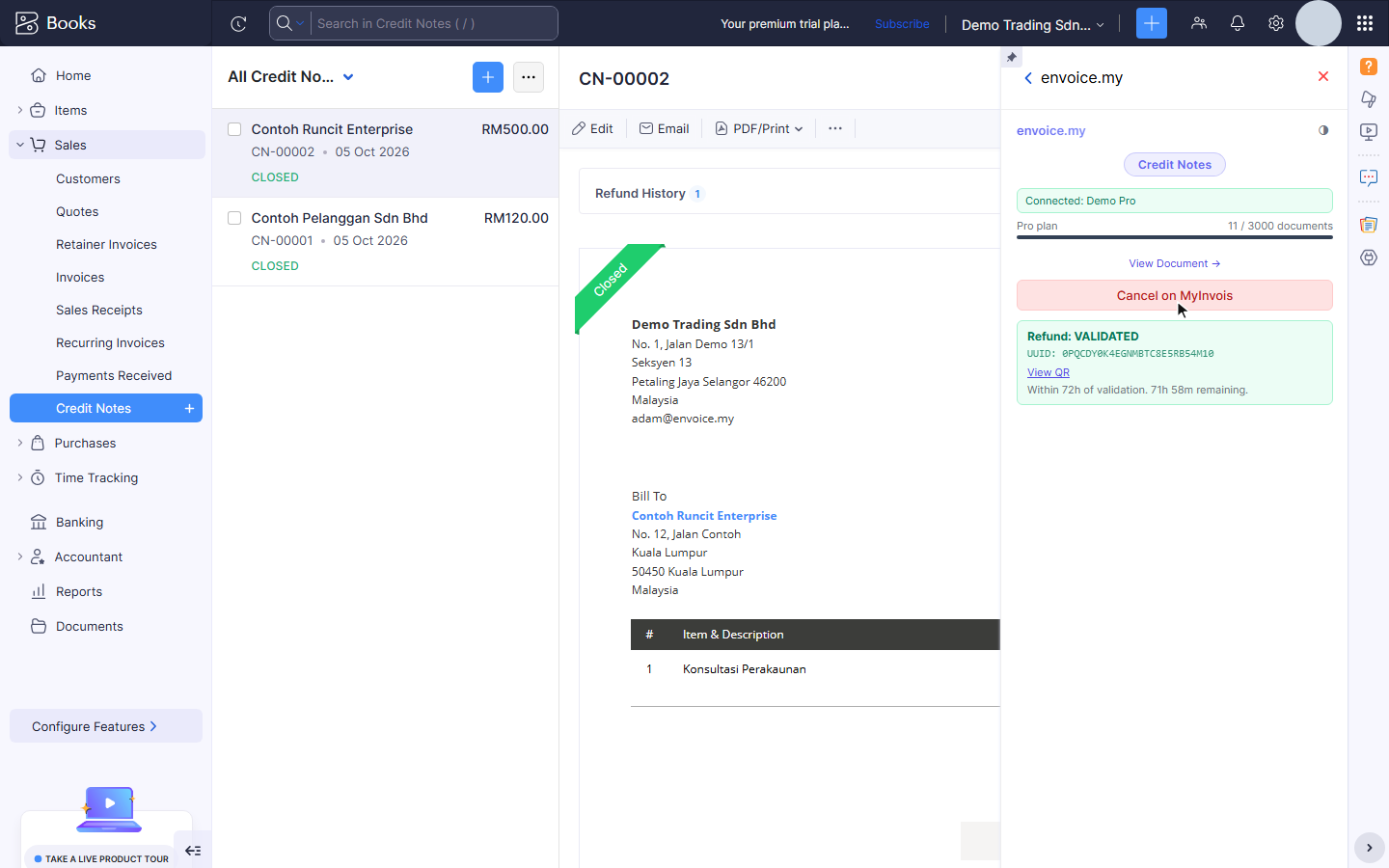Viewport: 1389px width, 868px height.
Task: Go back in the envoice.my panel
Action: pyautogui.click(x=1028, y=78)
